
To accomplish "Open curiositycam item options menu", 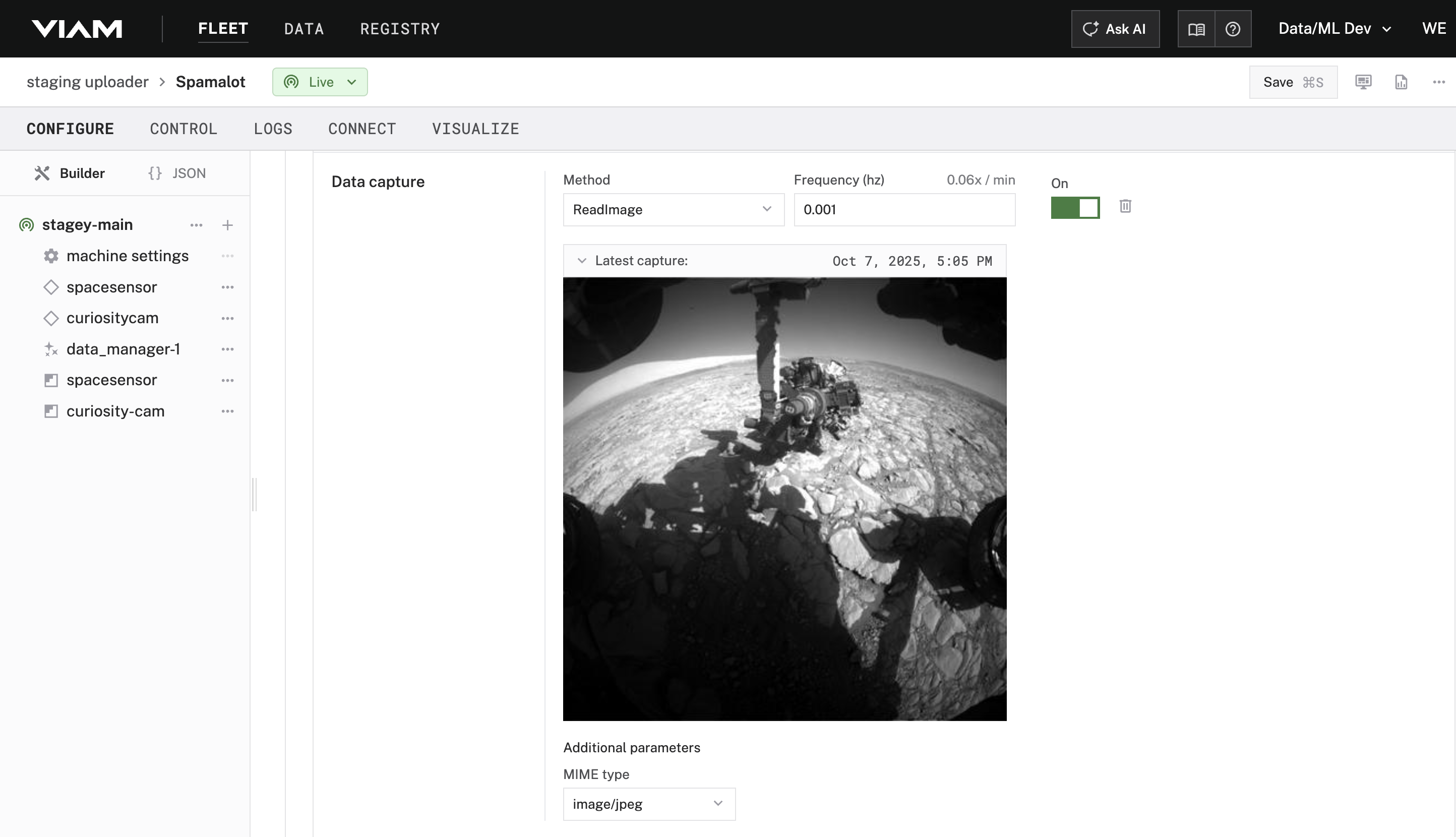I will (x=227, y=318).
